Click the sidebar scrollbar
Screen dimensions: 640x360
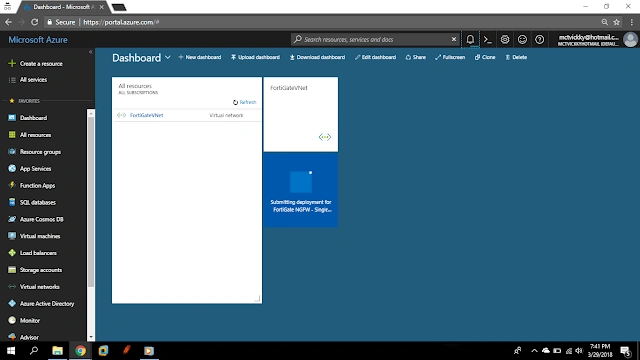pos(91,202)
